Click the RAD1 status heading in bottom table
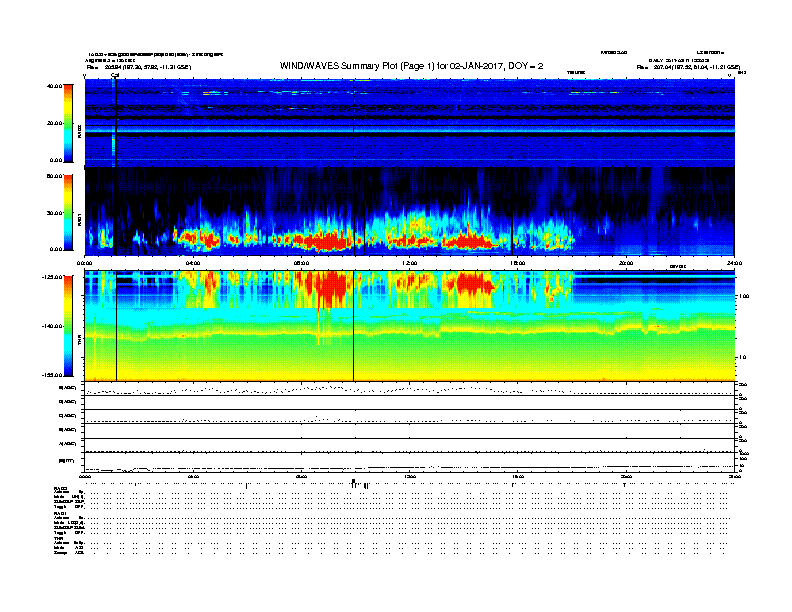Viewport: 792px width, 612px height. pos(60,514)
